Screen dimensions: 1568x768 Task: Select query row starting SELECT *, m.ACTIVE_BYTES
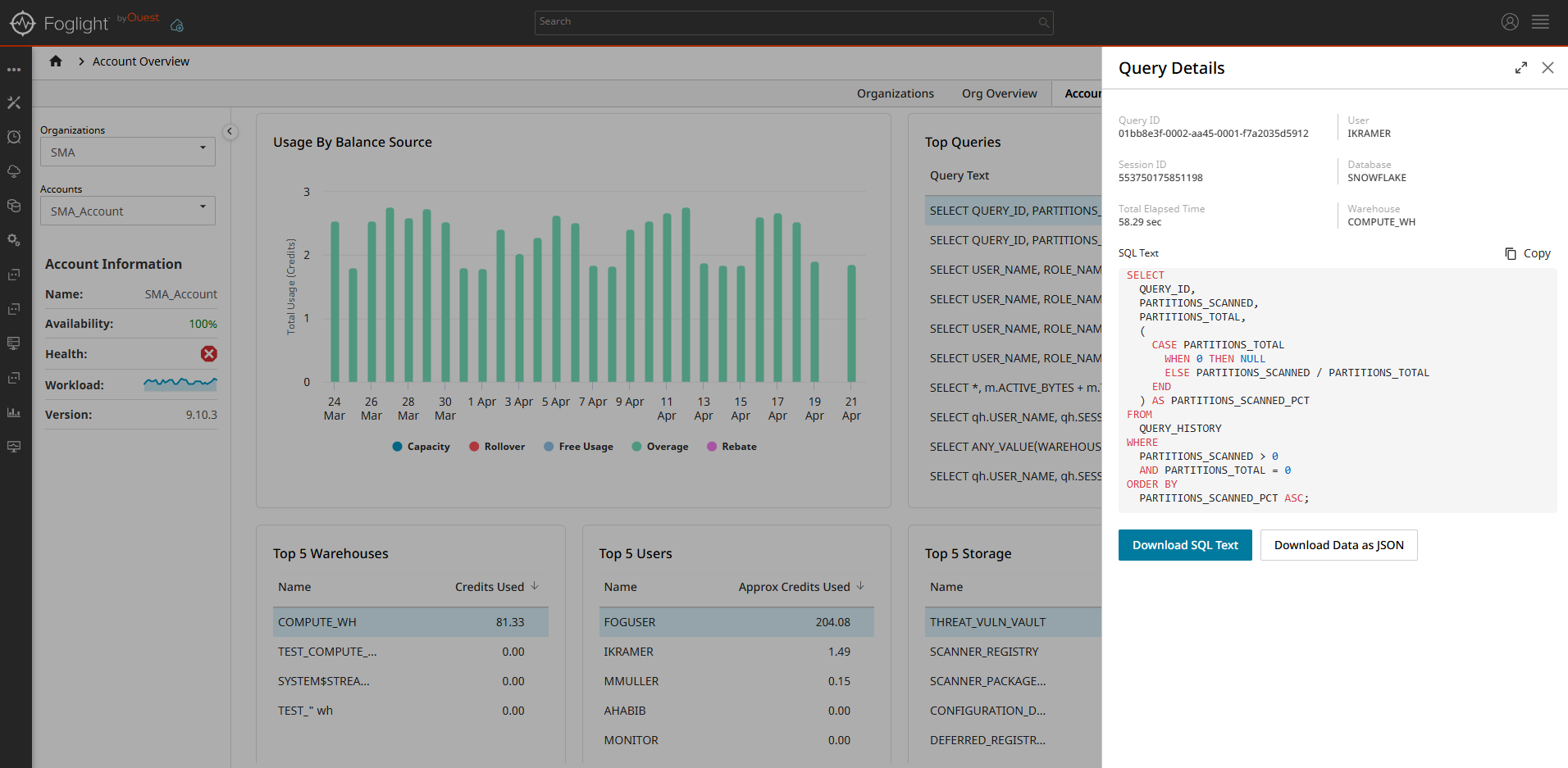coord(1014,388)
